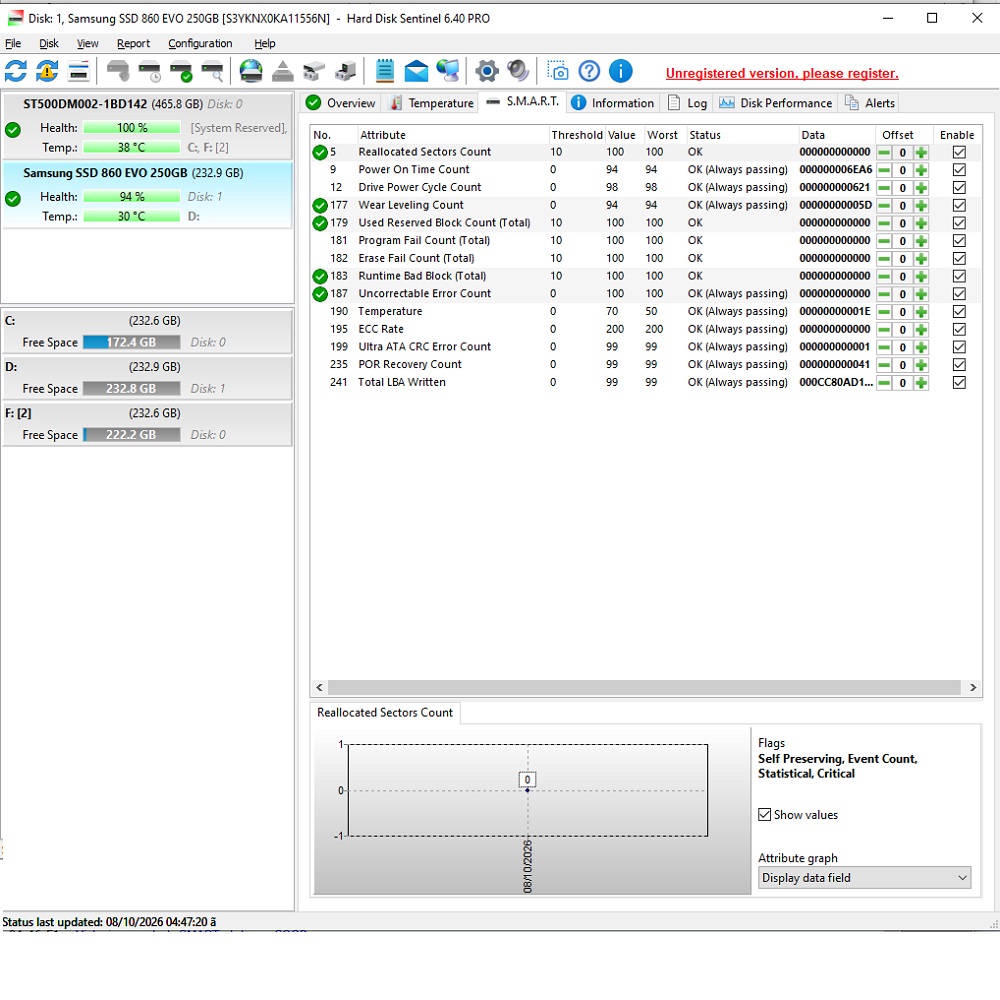Click the refresh icon with warning sign
Viewport: 1000px width, 1000px height.
pyautogui.click(x=47, y=71)
